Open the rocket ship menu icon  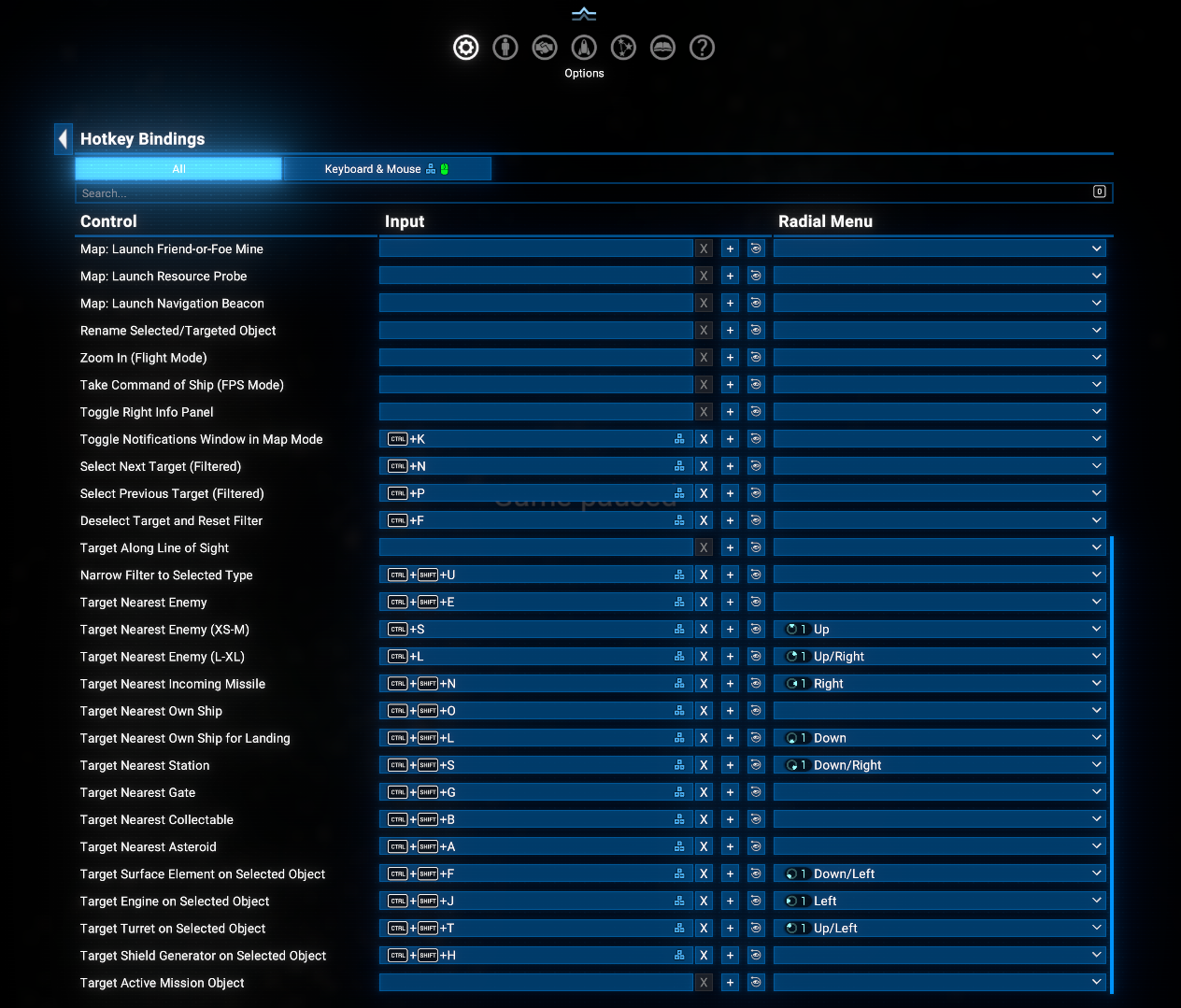(584, 48)
